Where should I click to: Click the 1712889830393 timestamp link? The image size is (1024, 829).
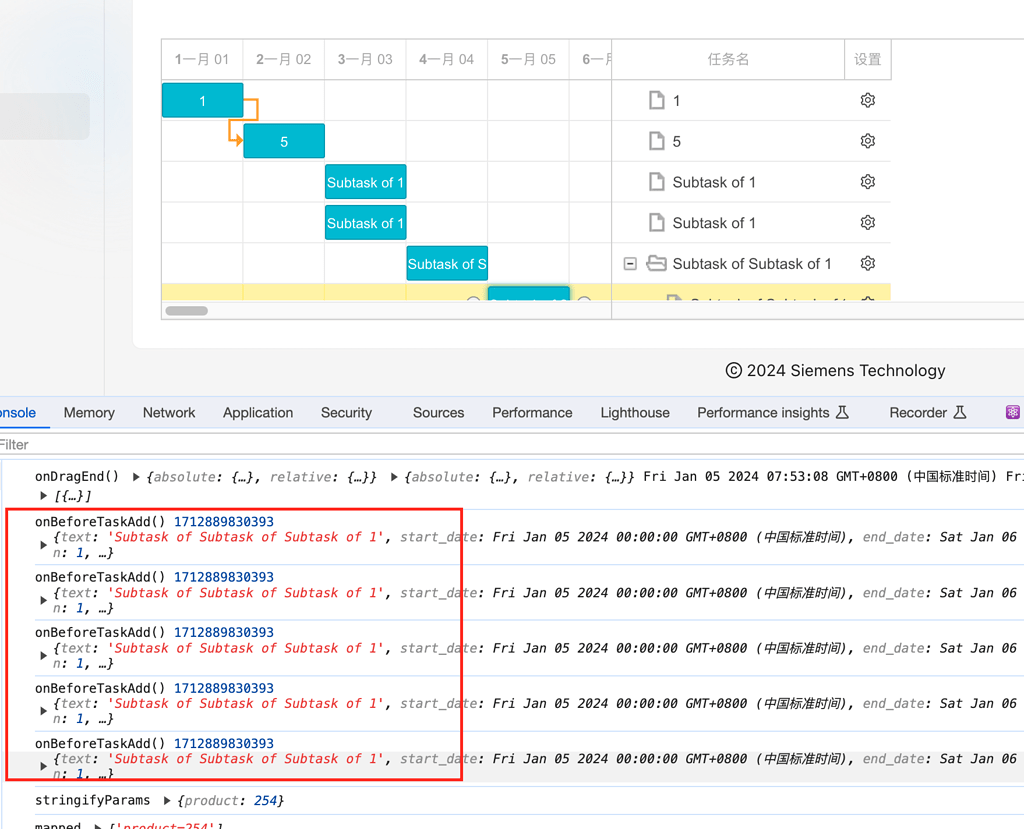(223, 520)
